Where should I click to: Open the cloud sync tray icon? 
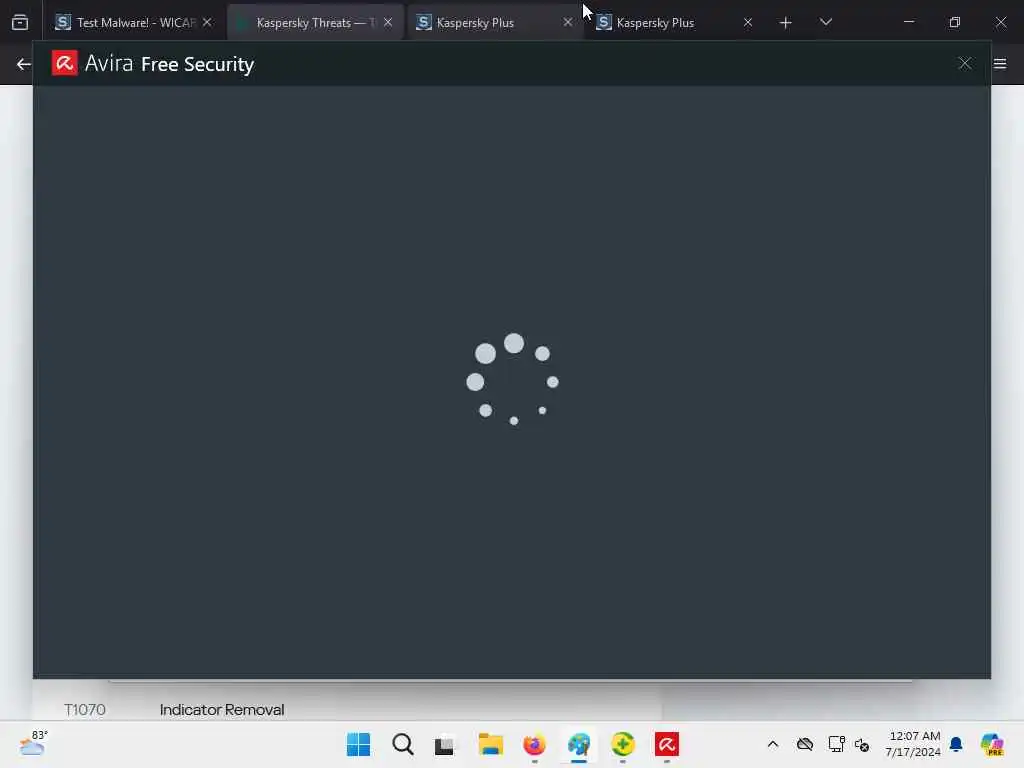(805, 744)
